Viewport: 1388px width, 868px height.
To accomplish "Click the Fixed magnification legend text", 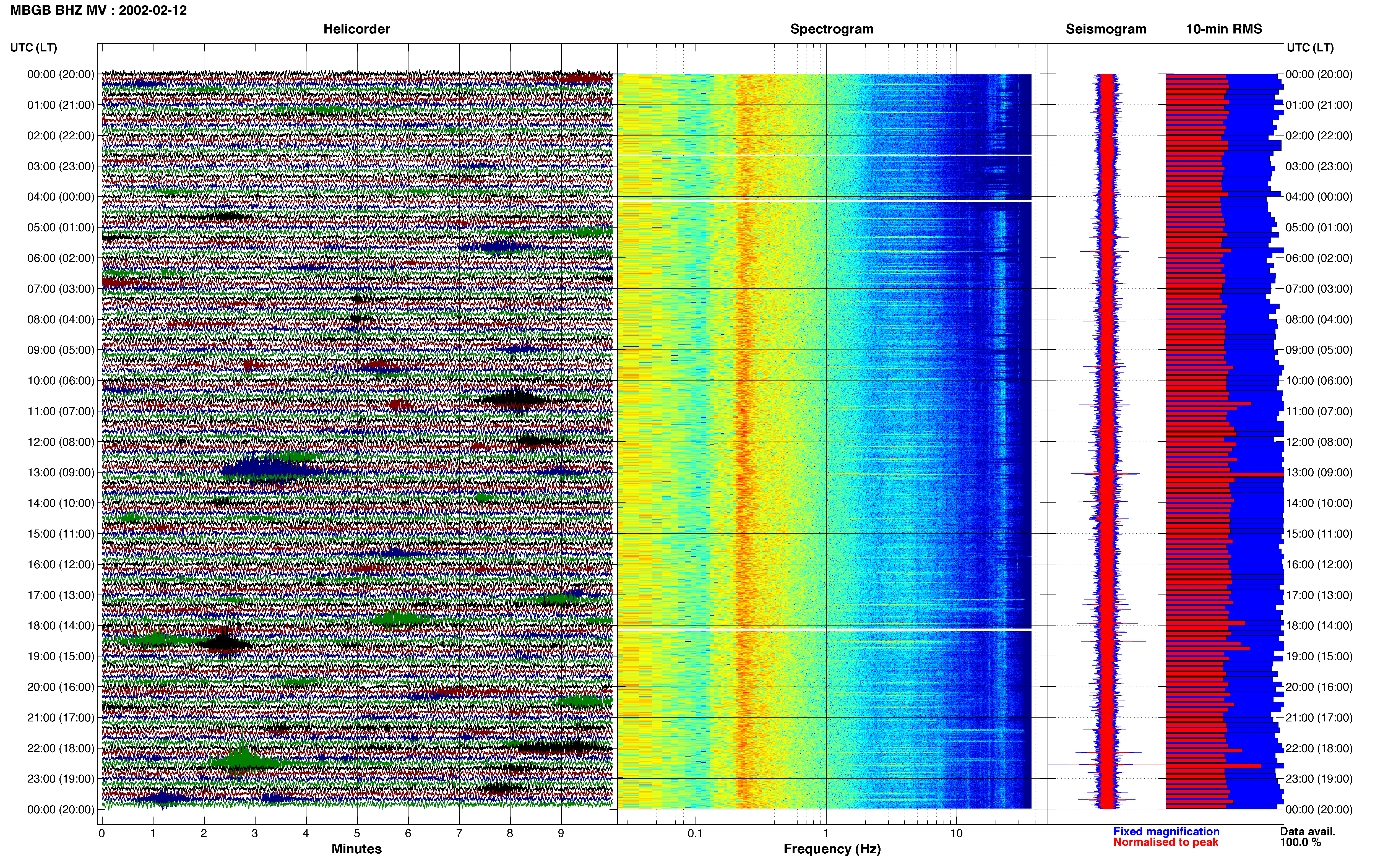I will (x=1166, y=831).
